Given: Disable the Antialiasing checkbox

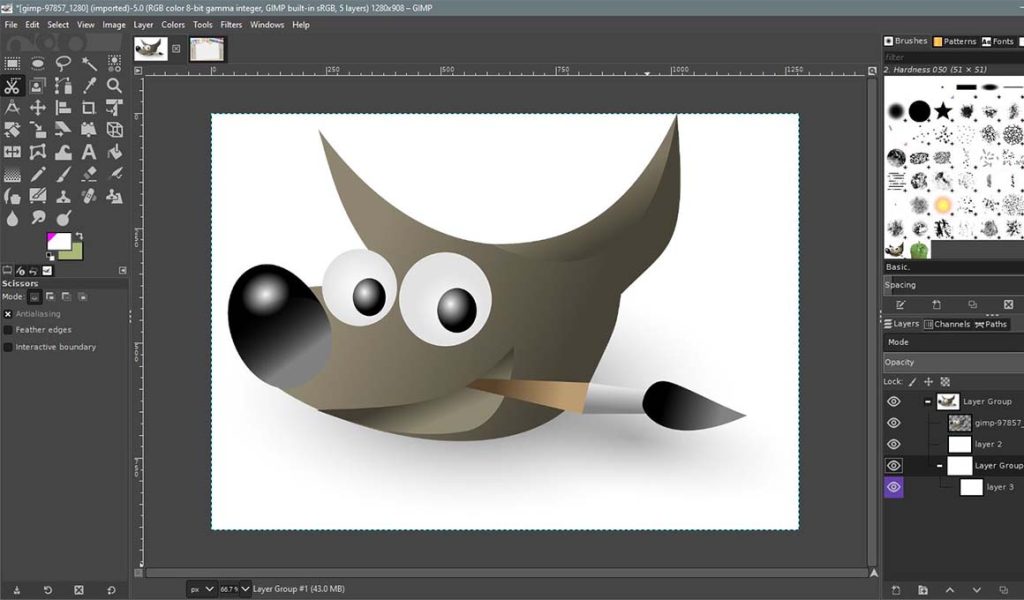Looking at the screenshot, I should click(x=8, y=314).
